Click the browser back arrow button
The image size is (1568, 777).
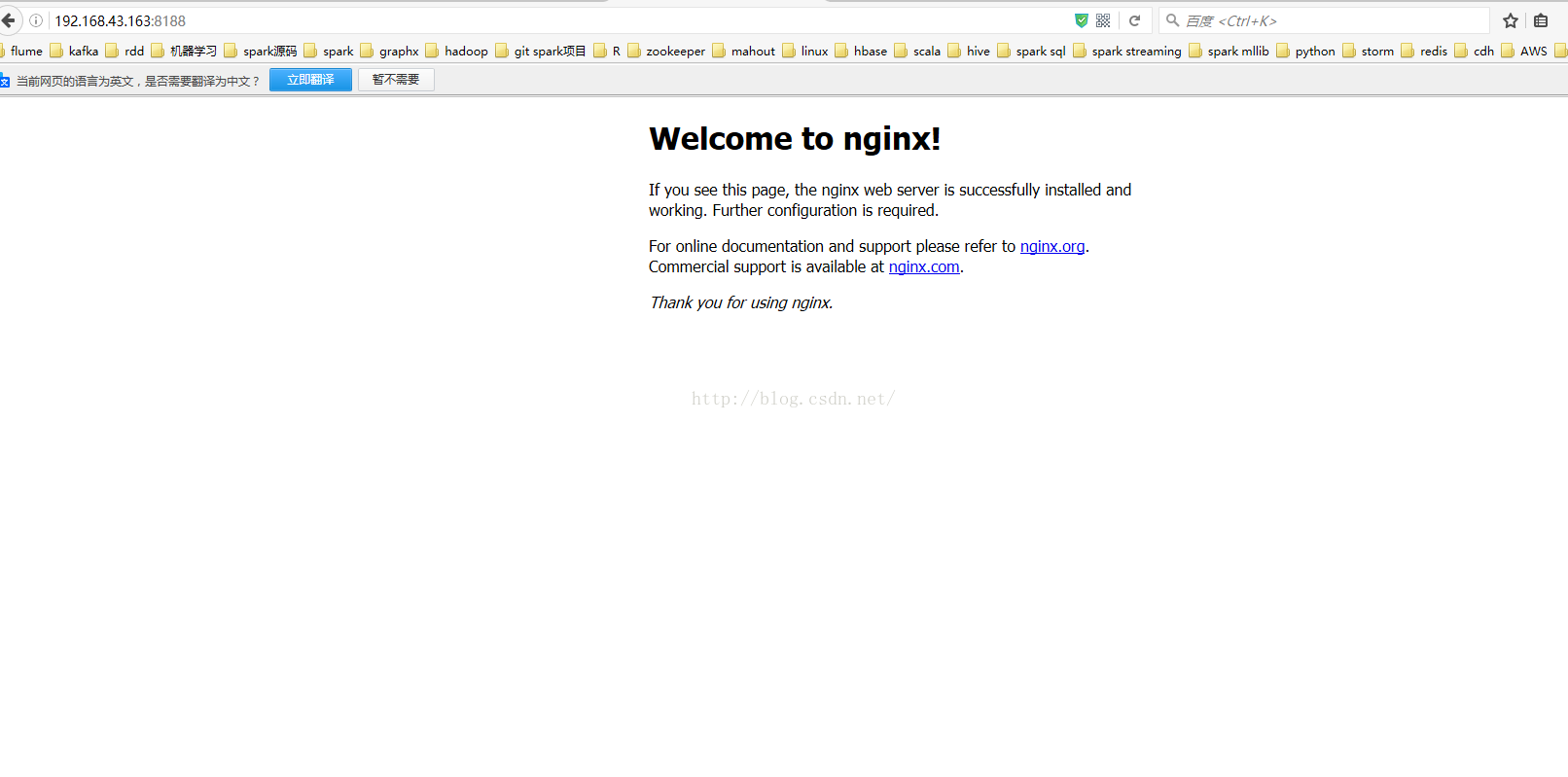tap(9, 20)
